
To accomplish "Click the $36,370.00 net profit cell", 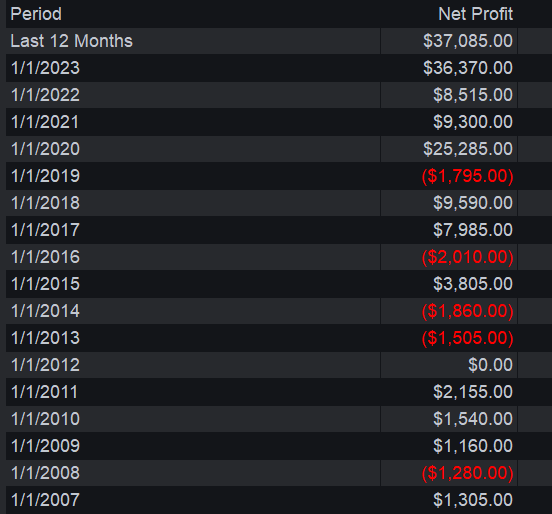I will [x=468, y=68].
